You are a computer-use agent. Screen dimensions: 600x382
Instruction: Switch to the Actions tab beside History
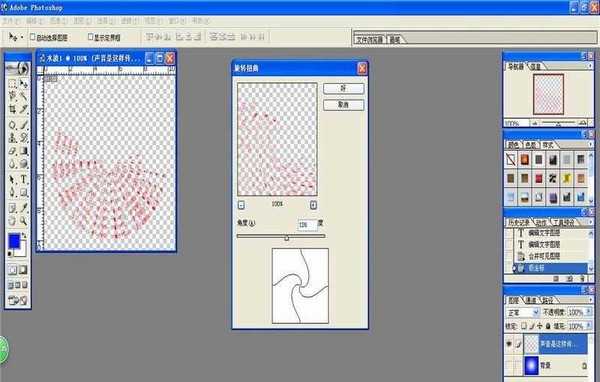(x=541, y=222)
